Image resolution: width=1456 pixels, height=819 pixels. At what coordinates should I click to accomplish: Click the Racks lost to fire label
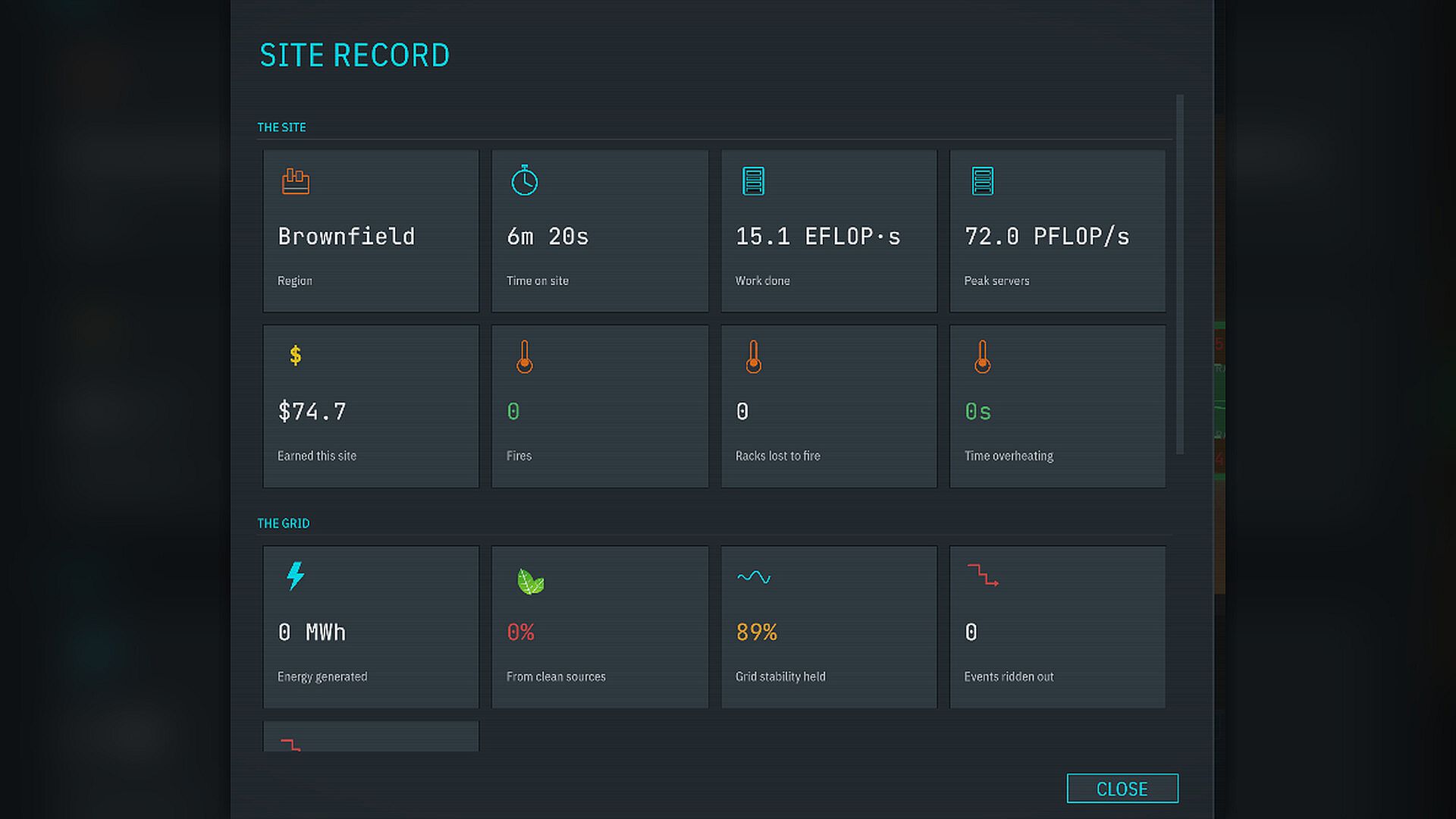coord(778,456)
